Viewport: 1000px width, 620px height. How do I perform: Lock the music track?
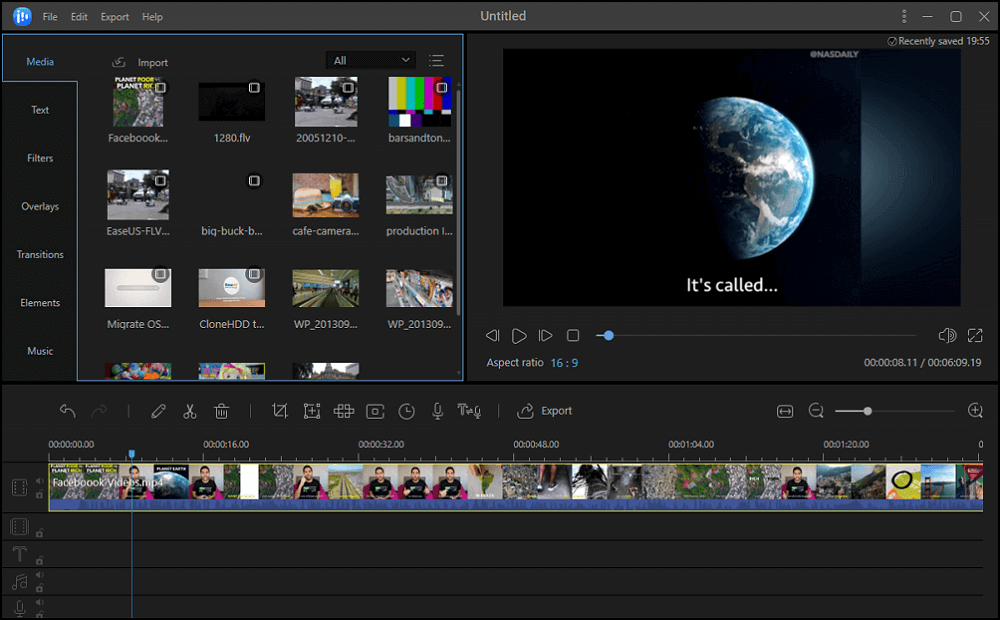click(40, 588)
